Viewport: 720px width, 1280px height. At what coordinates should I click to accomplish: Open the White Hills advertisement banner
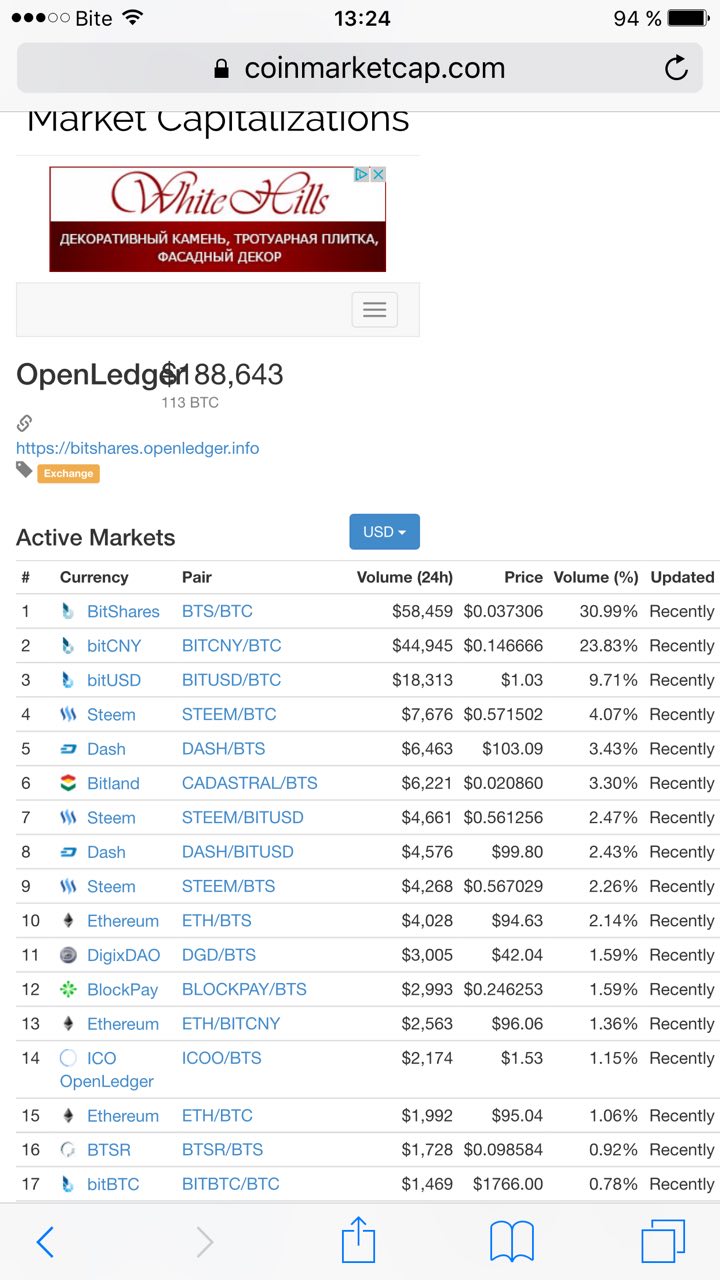[217, 219]
